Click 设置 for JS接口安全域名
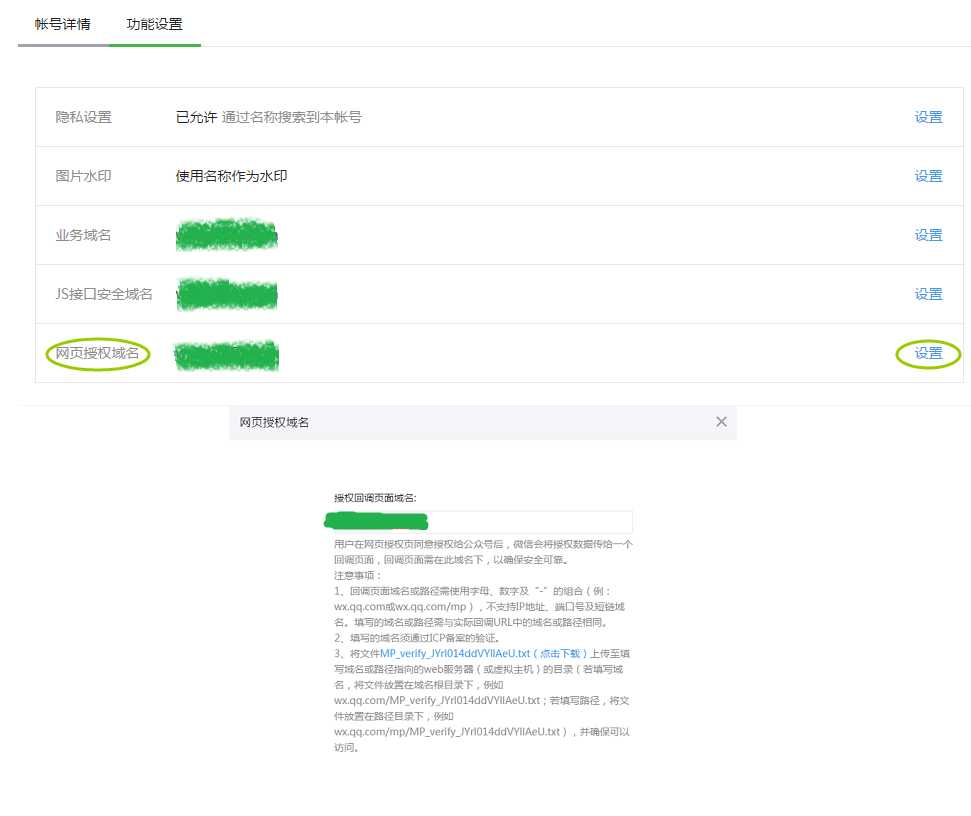This screenshot has height=816, width=971. [927, 293]
